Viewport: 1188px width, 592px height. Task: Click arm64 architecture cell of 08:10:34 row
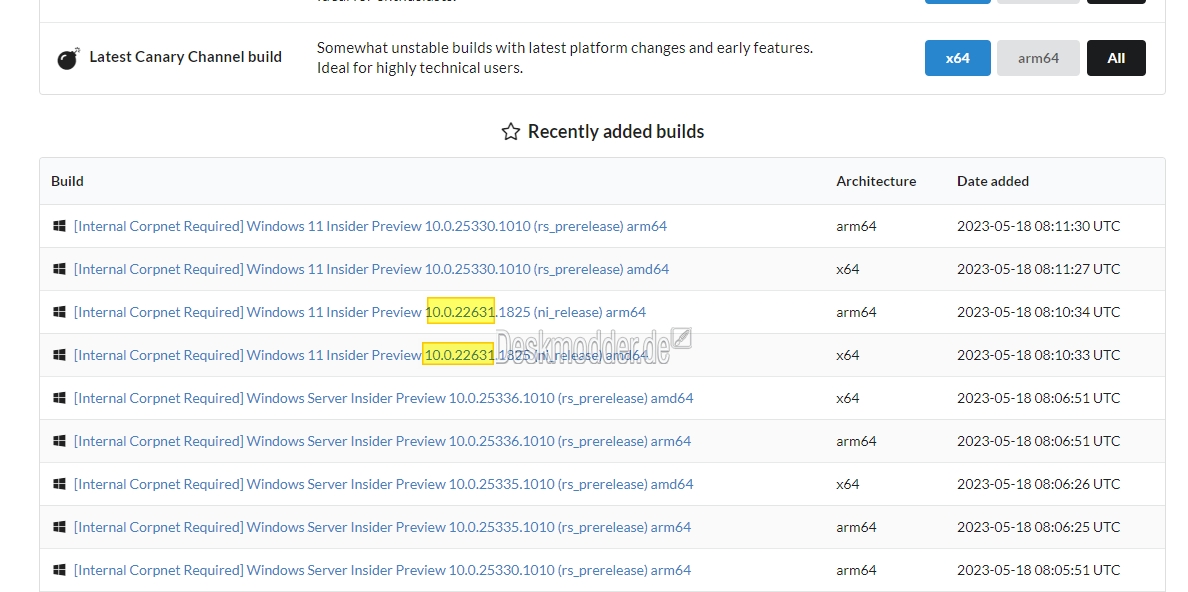[856, 312]
